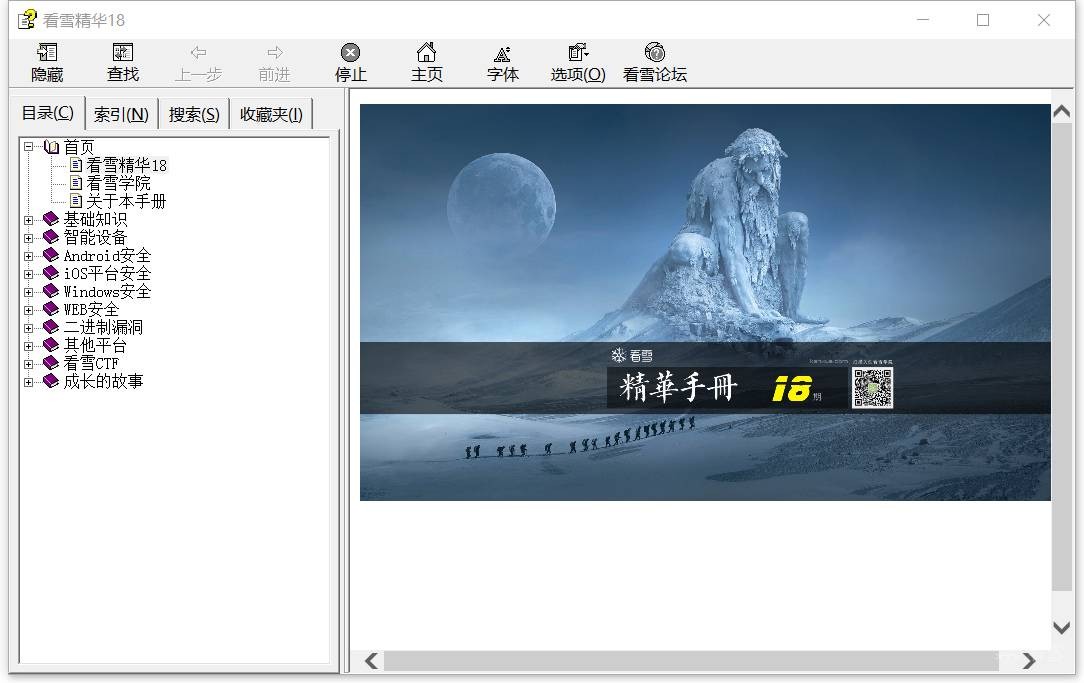
Task: Click the horizontal scrollbar left arrow
Action: click(x=371, y=661)
